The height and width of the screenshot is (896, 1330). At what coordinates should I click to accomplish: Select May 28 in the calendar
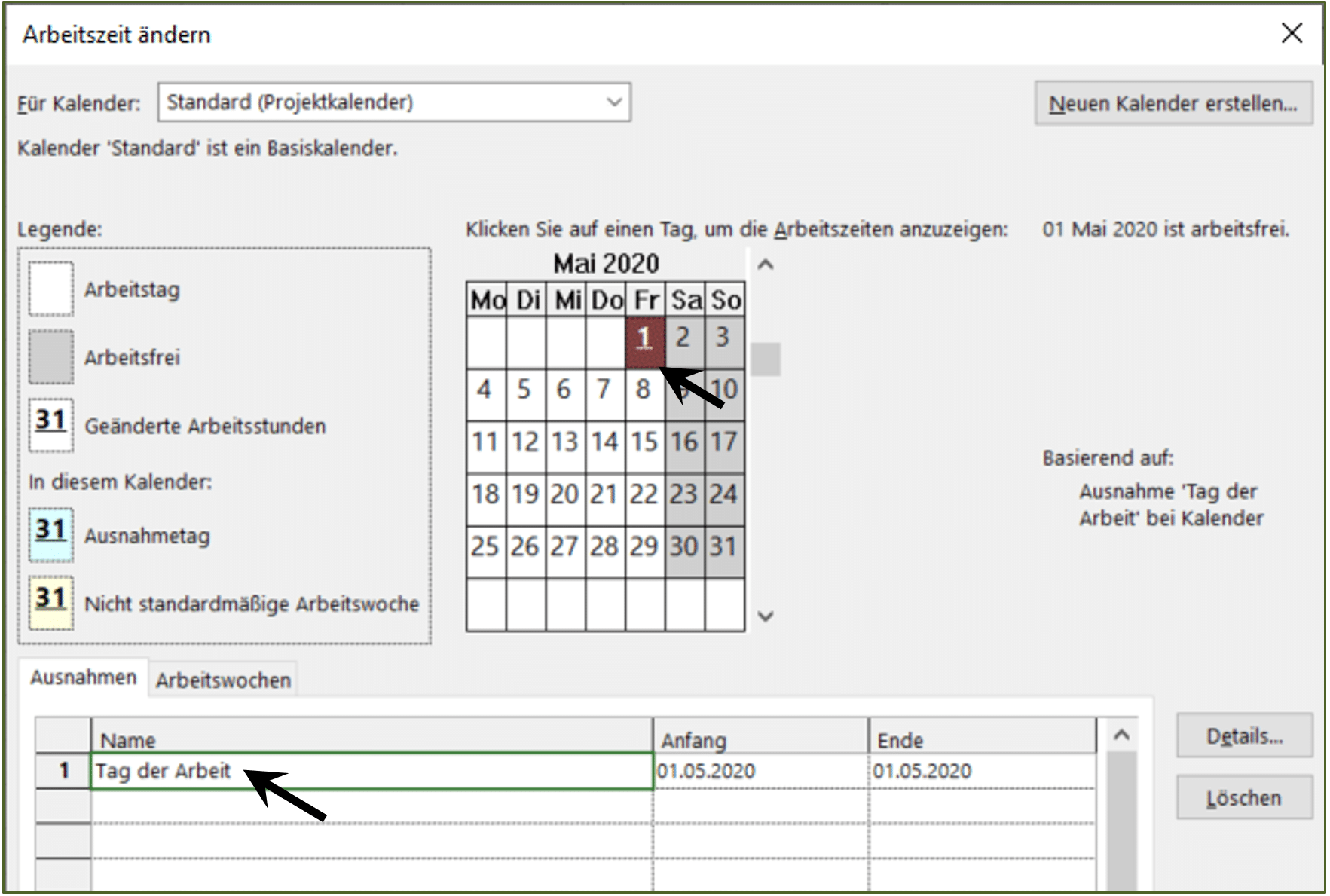pyautogui.click(x=605, y=552)
